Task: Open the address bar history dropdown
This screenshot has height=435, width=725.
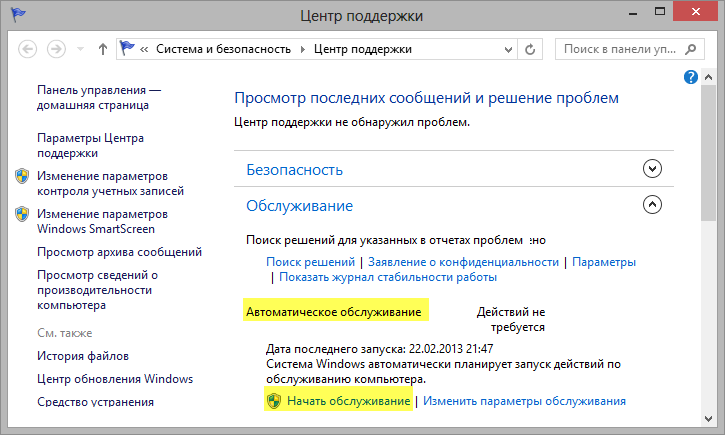Action: click(508, 49)
